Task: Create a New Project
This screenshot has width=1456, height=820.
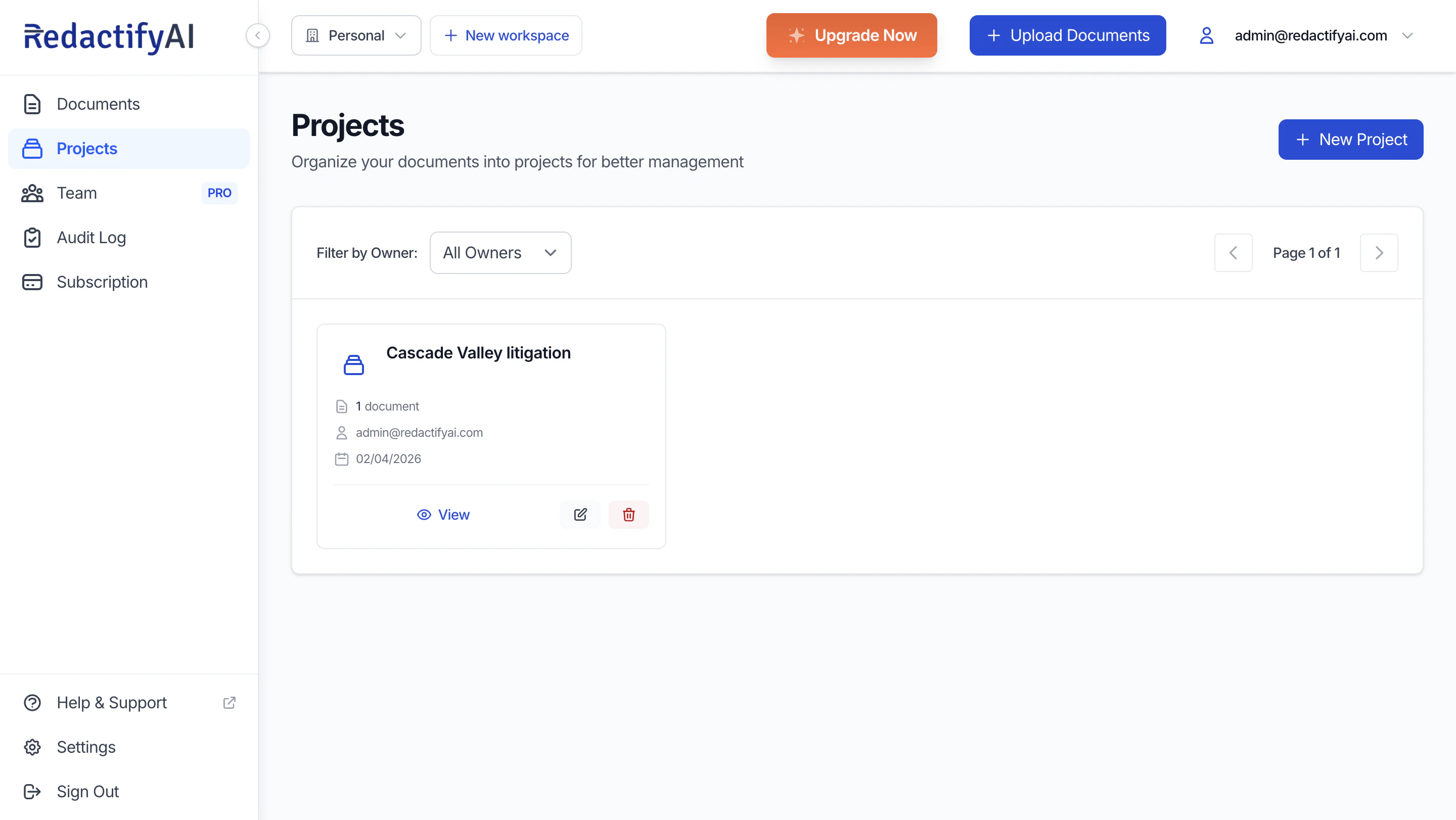Action: tap(1350, 139)
